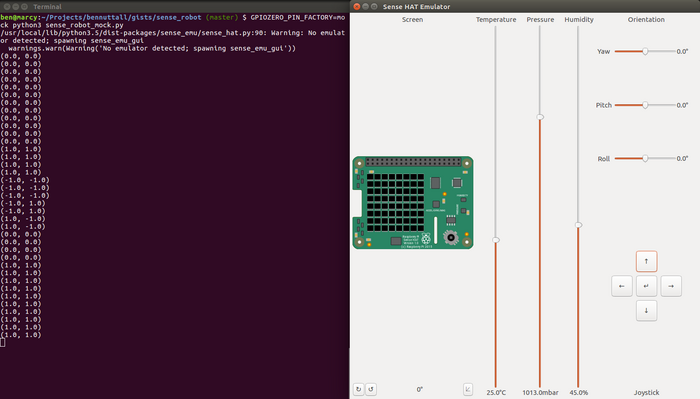The image size is (700, 399).
Task: Rotate the screen clockwise
Action: coord(358,389)
